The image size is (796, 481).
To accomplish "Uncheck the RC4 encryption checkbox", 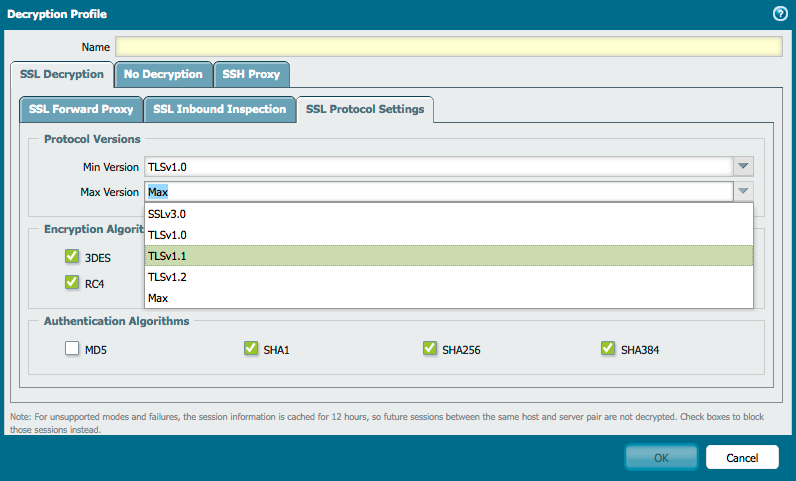I will pyautogui.click(x=72, y=282).
